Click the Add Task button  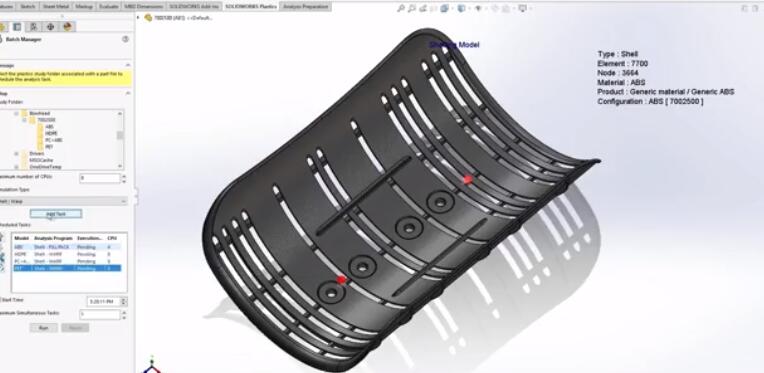[56, 214]
